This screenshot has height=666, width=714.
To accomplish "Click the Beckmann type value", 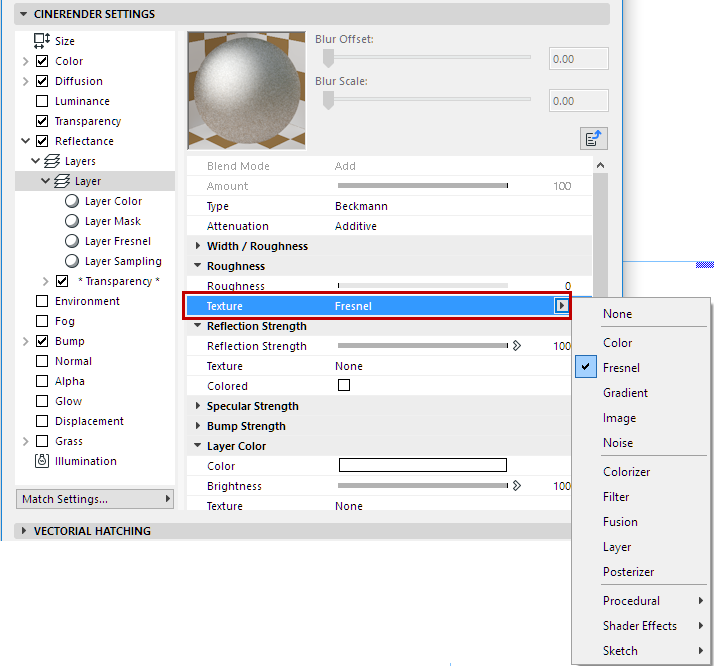I will (x=361, y=206).
